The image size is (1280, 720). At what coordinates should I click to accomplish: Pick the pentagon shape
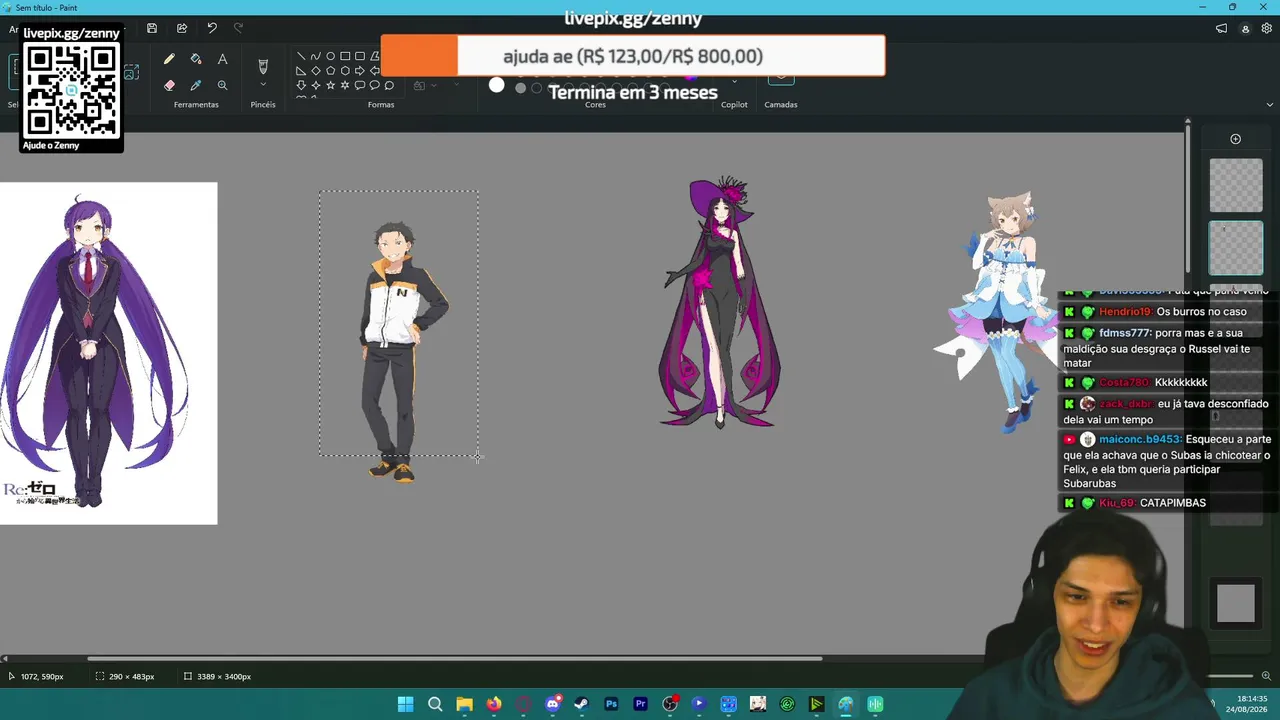point(330,71)
